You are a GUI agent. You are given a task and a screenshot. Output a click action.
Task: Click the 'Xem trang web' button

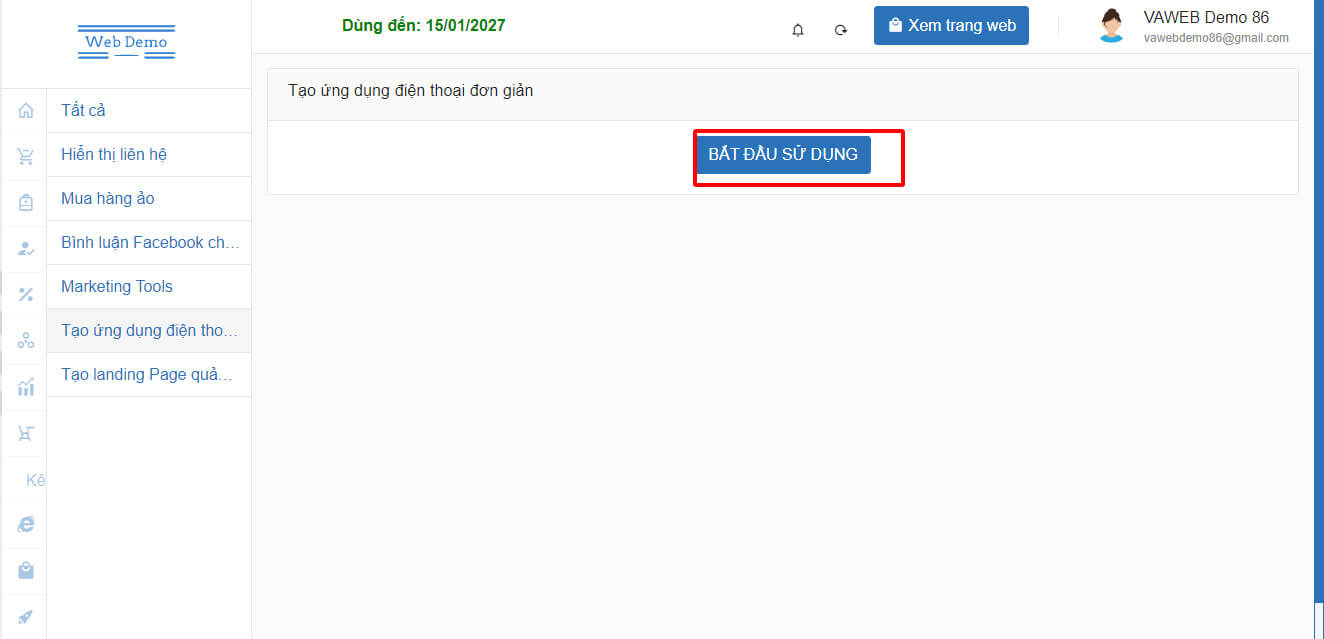951,26
